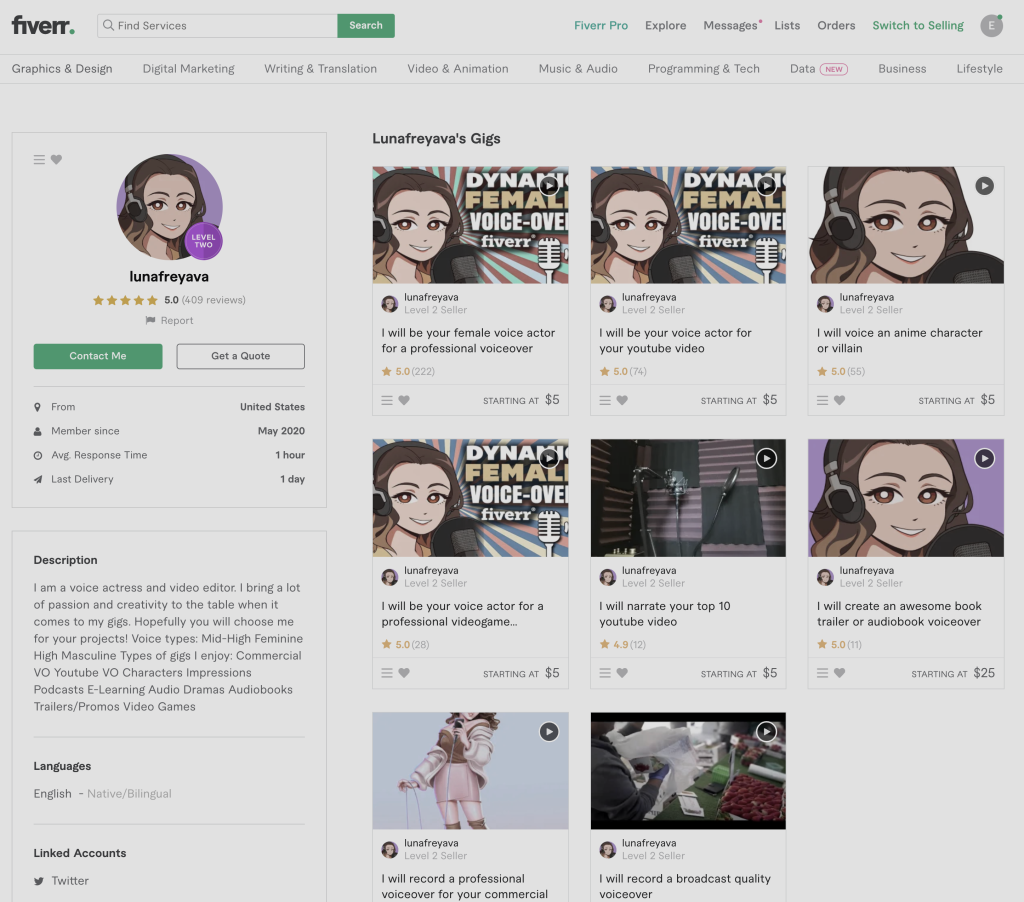Open the lunafreyava profile picture
1024x902 pixels.
(x=169, y=207)
